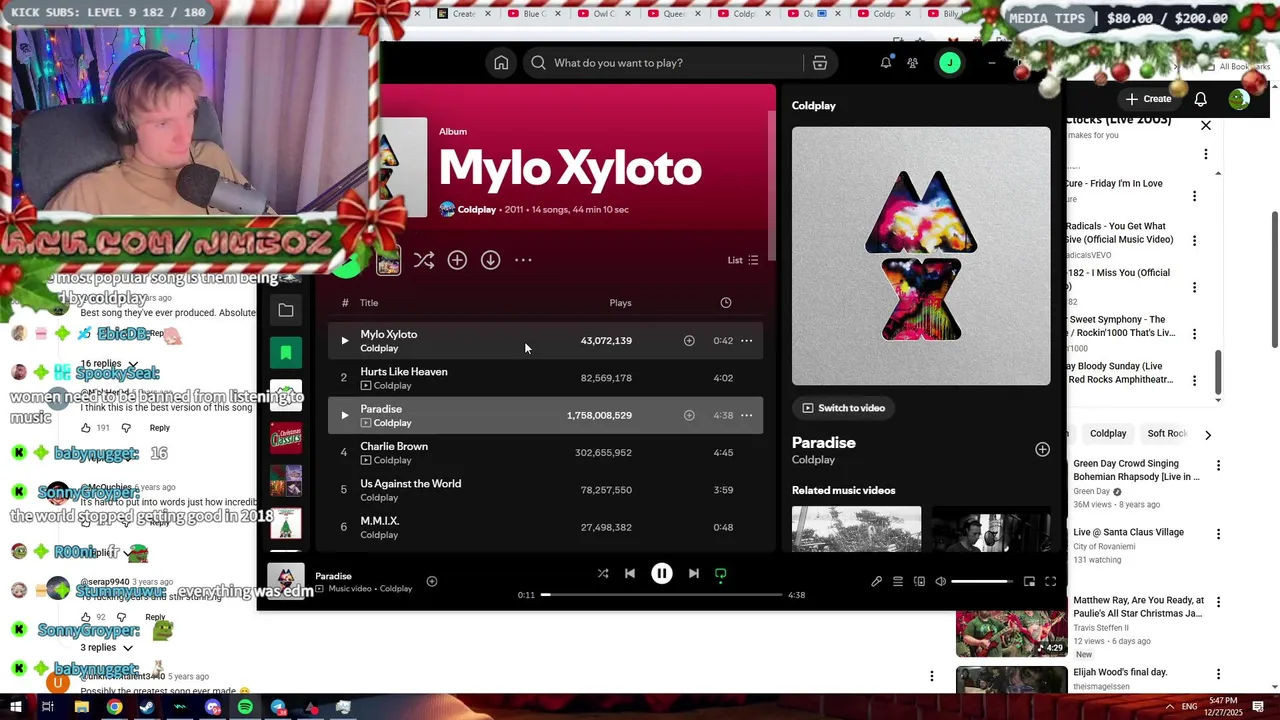The image size is (1280, 720).
Task: Adjust the Spotify volume slider
Action: pos(981,582)
